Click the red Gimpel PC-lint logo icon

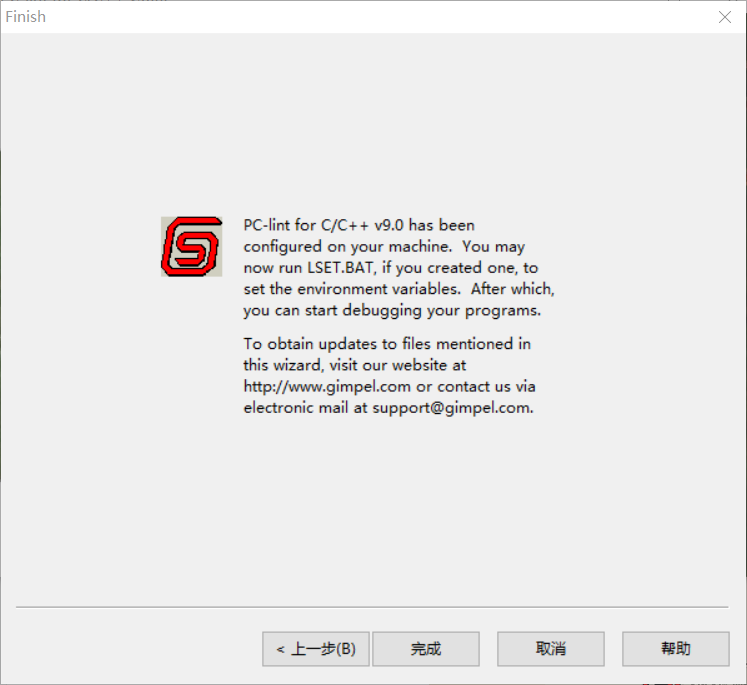point(192,246)
